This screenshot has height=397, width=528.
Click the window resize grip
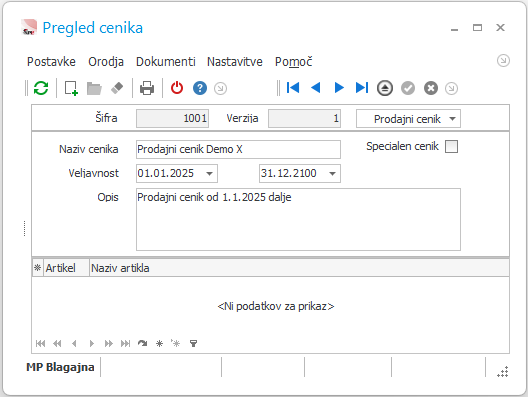click(503, 372)
